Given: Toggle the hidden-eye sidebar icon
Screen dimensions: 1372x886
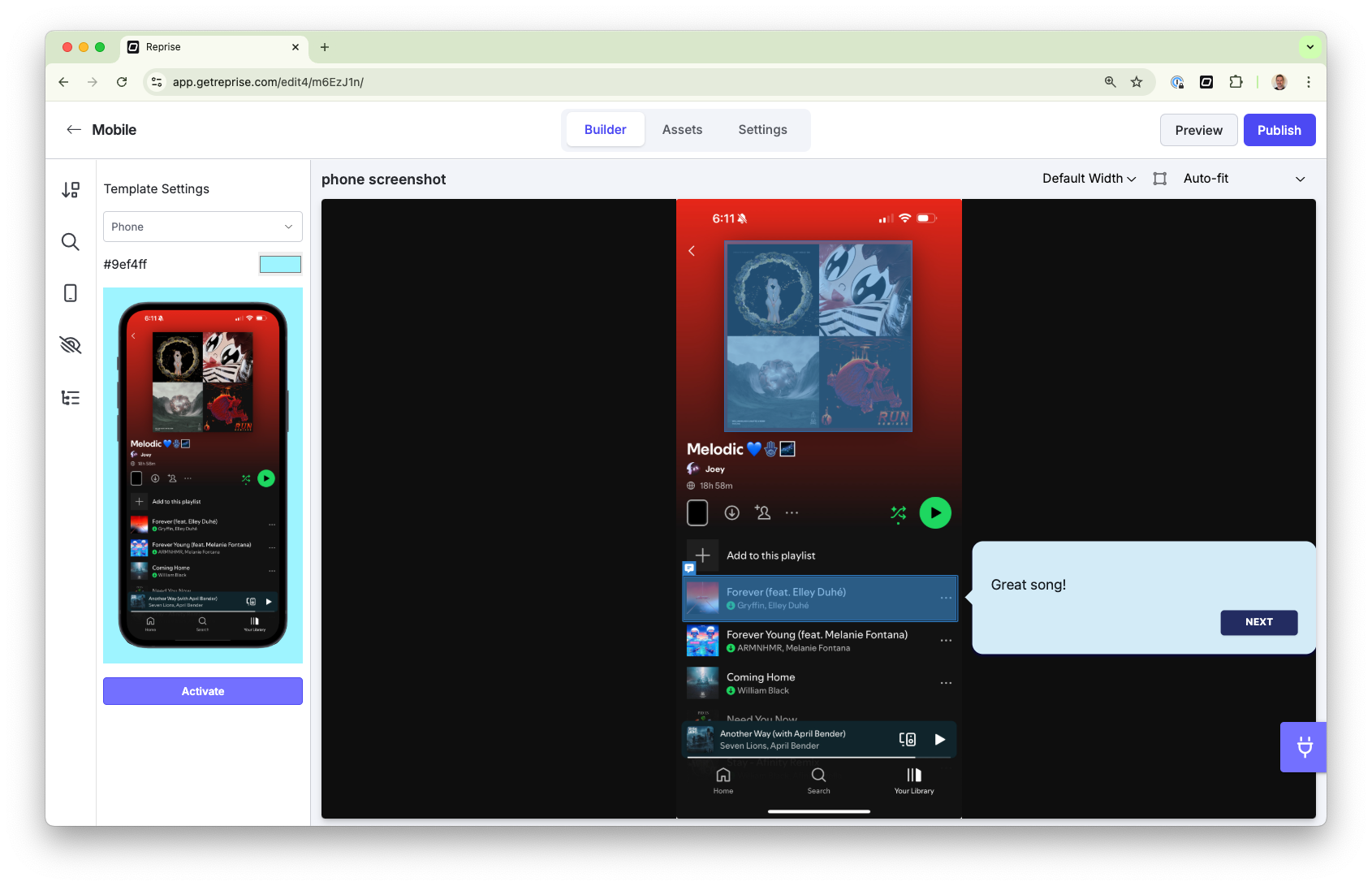Looking at the screenshot, I should [x=71, y=345].
